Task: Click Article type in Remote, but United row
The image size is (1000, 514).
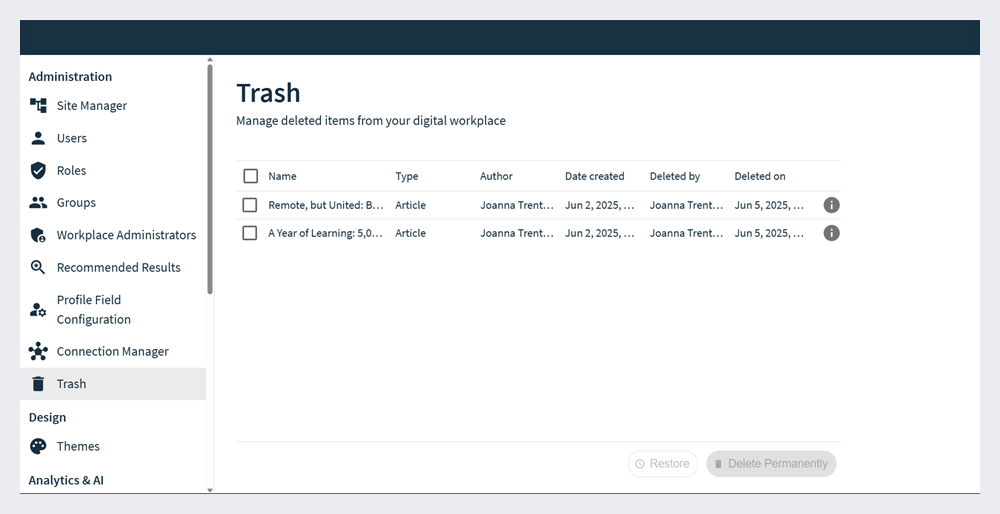Action: [410, 205]
